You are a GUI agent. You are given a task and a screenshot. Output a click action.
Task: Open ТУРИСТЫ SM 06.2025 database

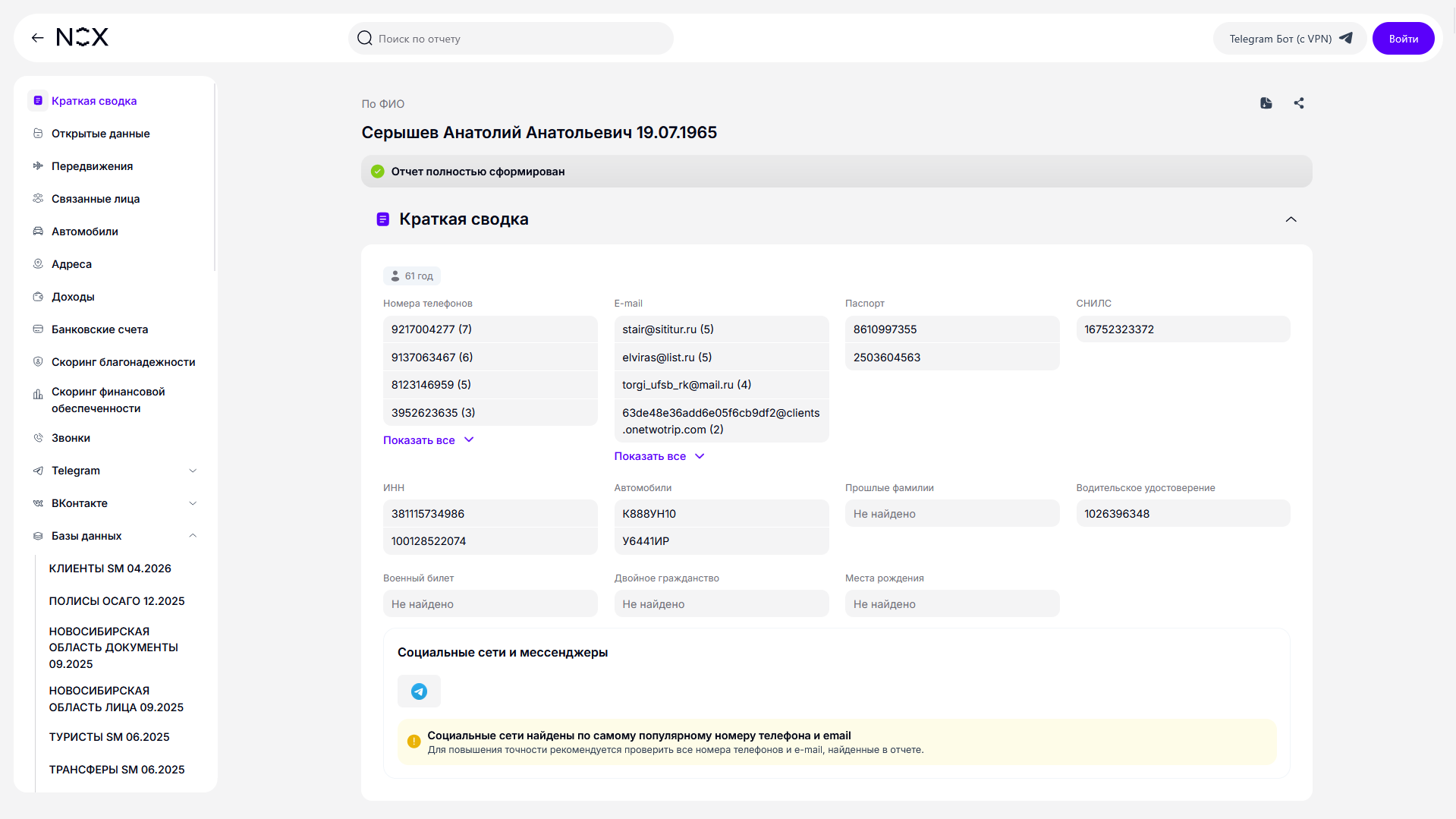coord(109,737)
